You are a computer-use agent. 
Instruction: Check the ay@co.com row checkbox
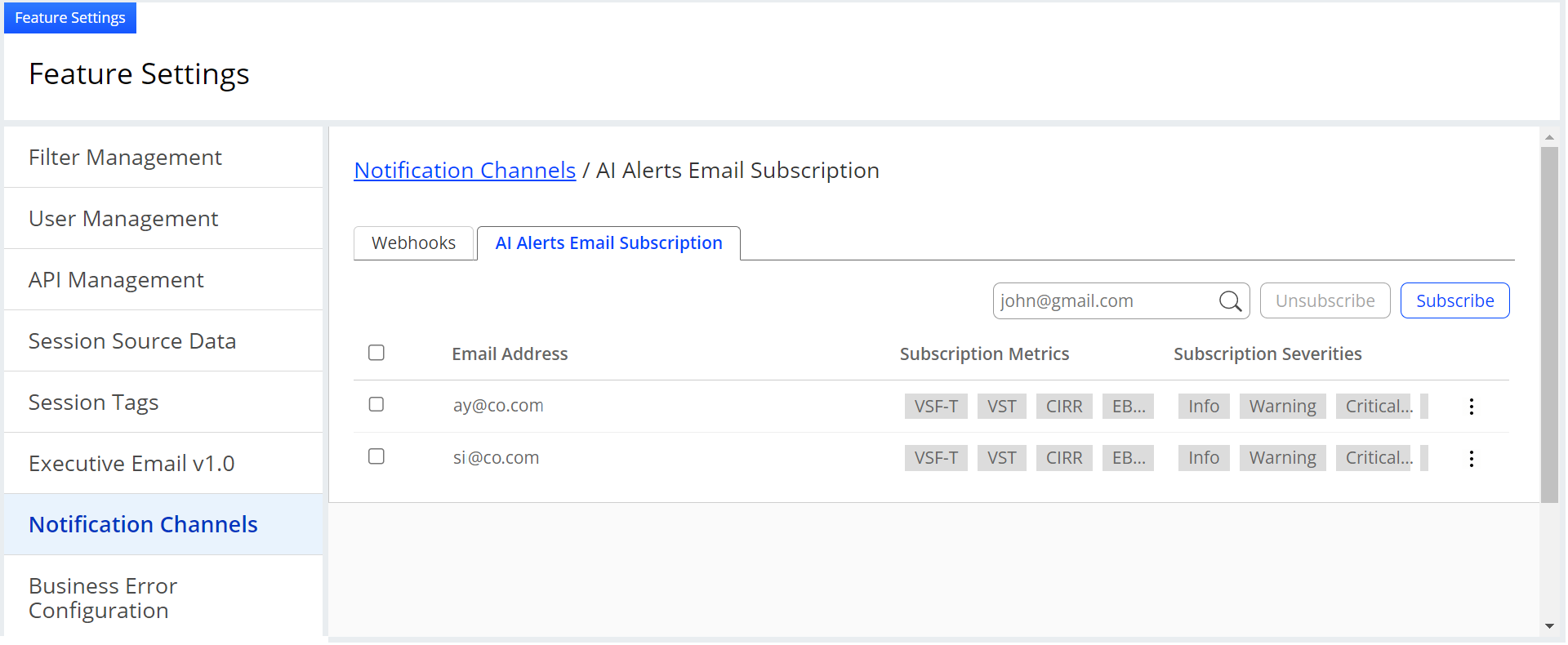coord(376,405)
